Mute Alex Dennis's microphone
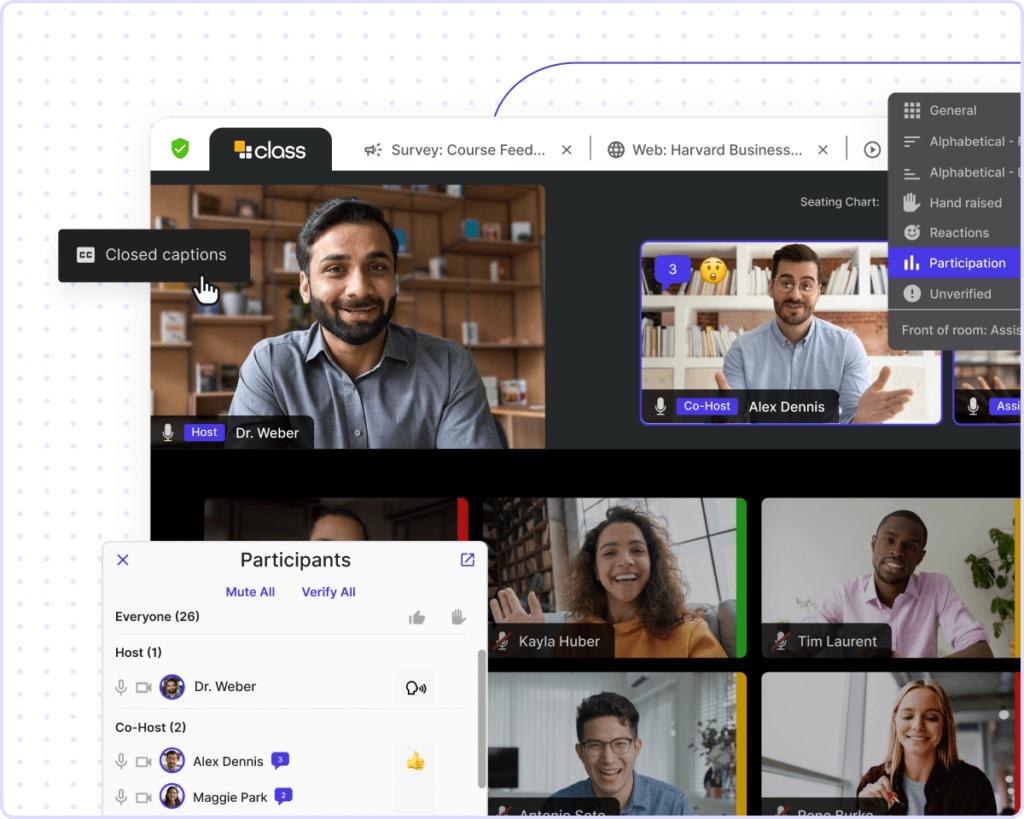Viewport: 1024px width, 819px height. pos(121,761)
